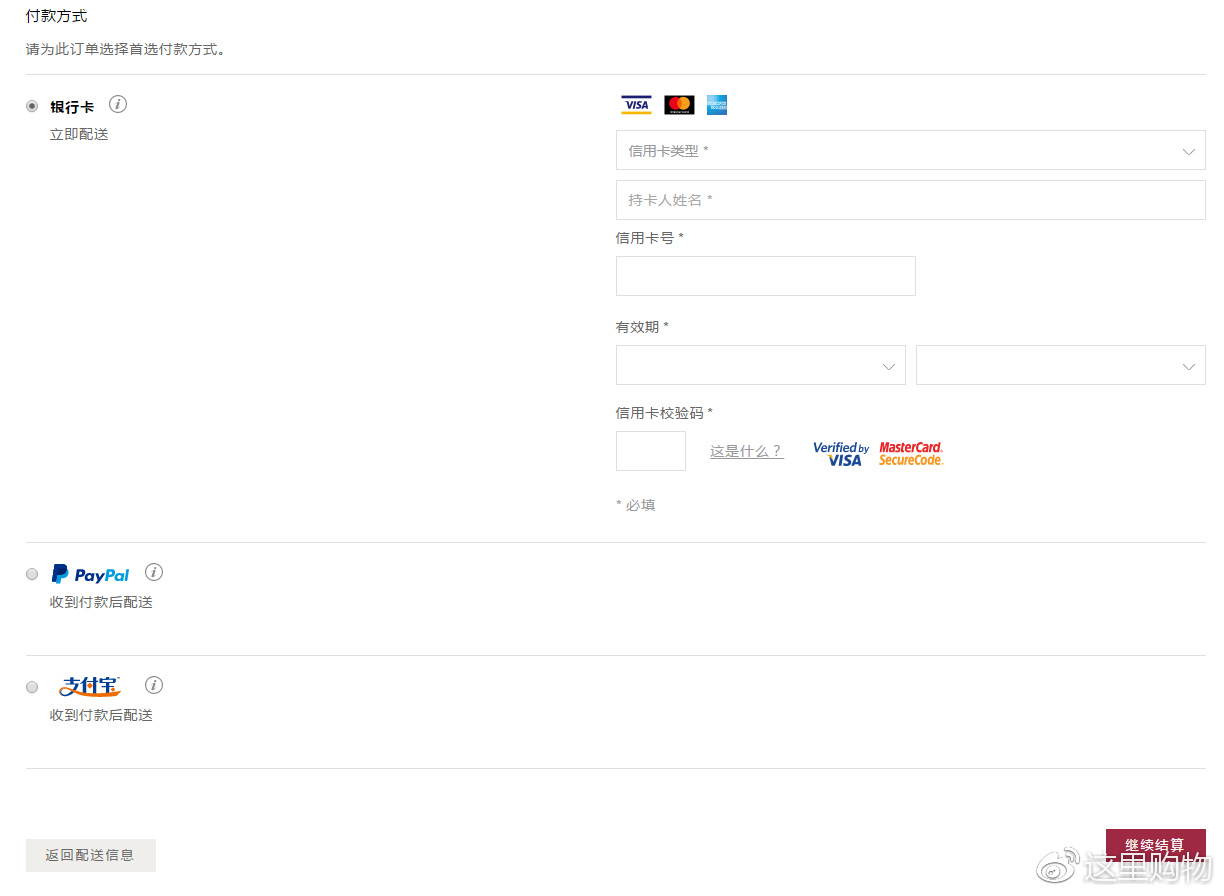Click the MasterCard SecureCode logo
Screen dimensions: 1224x896
click(911, 454)
